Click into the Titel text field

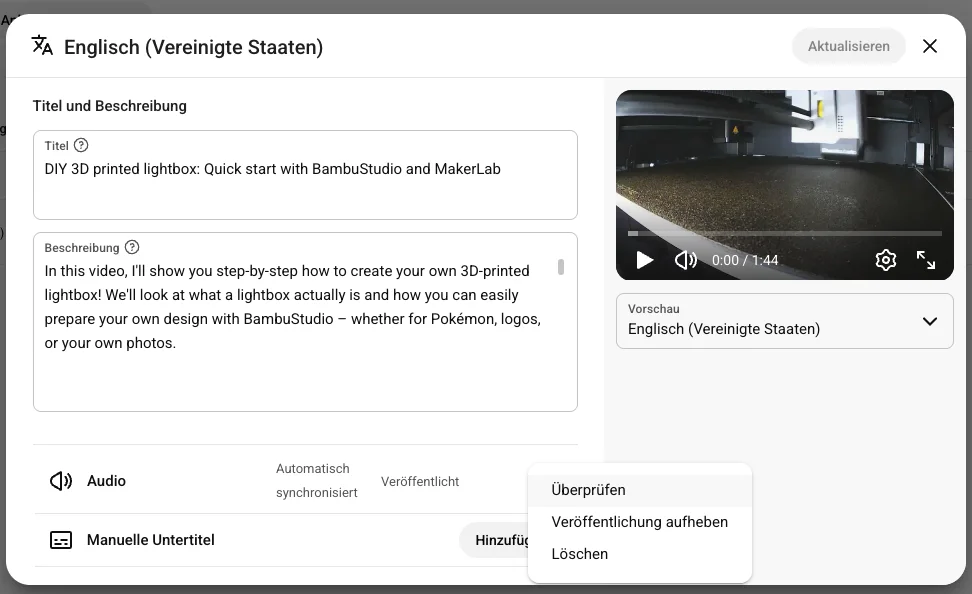pos(305,175)
